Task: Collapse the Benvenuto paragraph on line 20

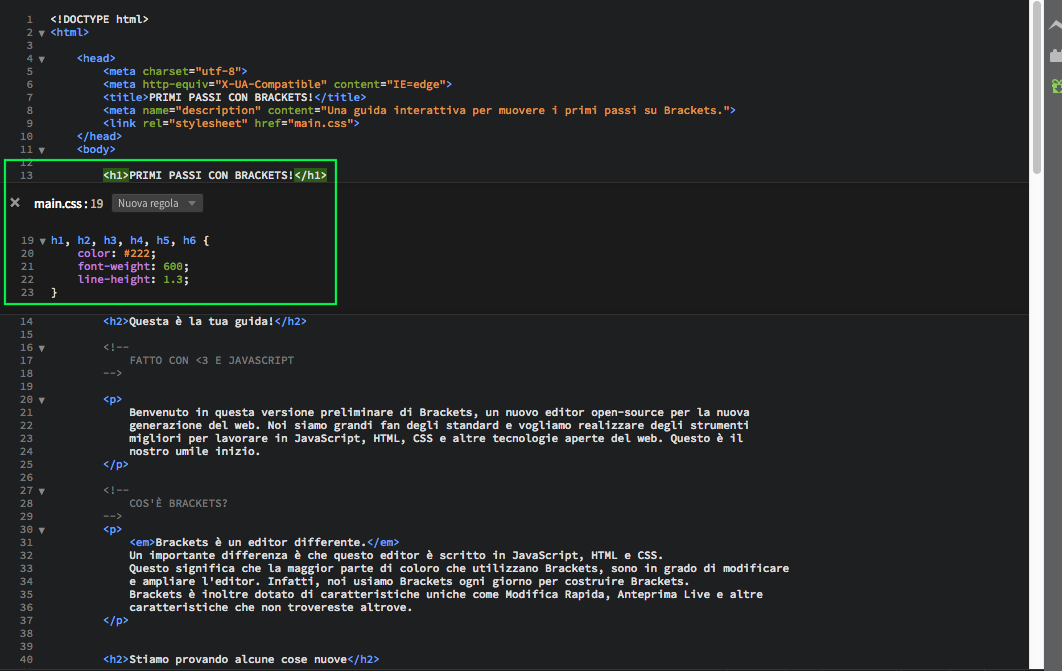Action: [41, 400]
